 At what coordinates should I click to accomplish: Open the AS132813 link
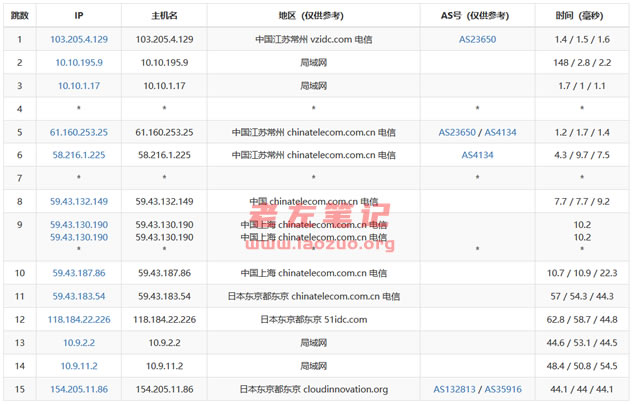pos(455,389)
